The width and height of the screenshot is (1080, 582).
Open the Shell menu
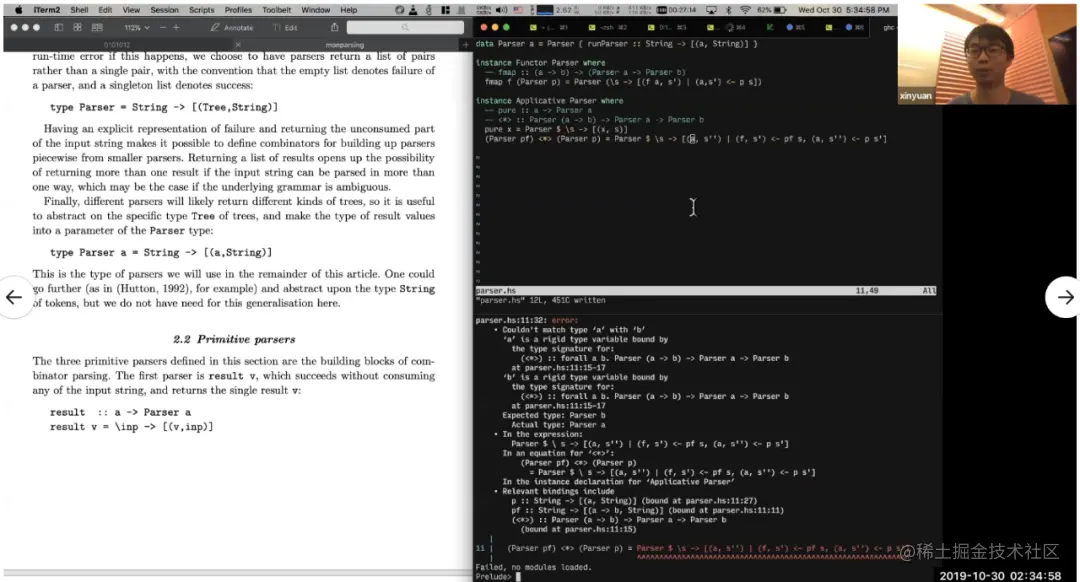point(79,10)
